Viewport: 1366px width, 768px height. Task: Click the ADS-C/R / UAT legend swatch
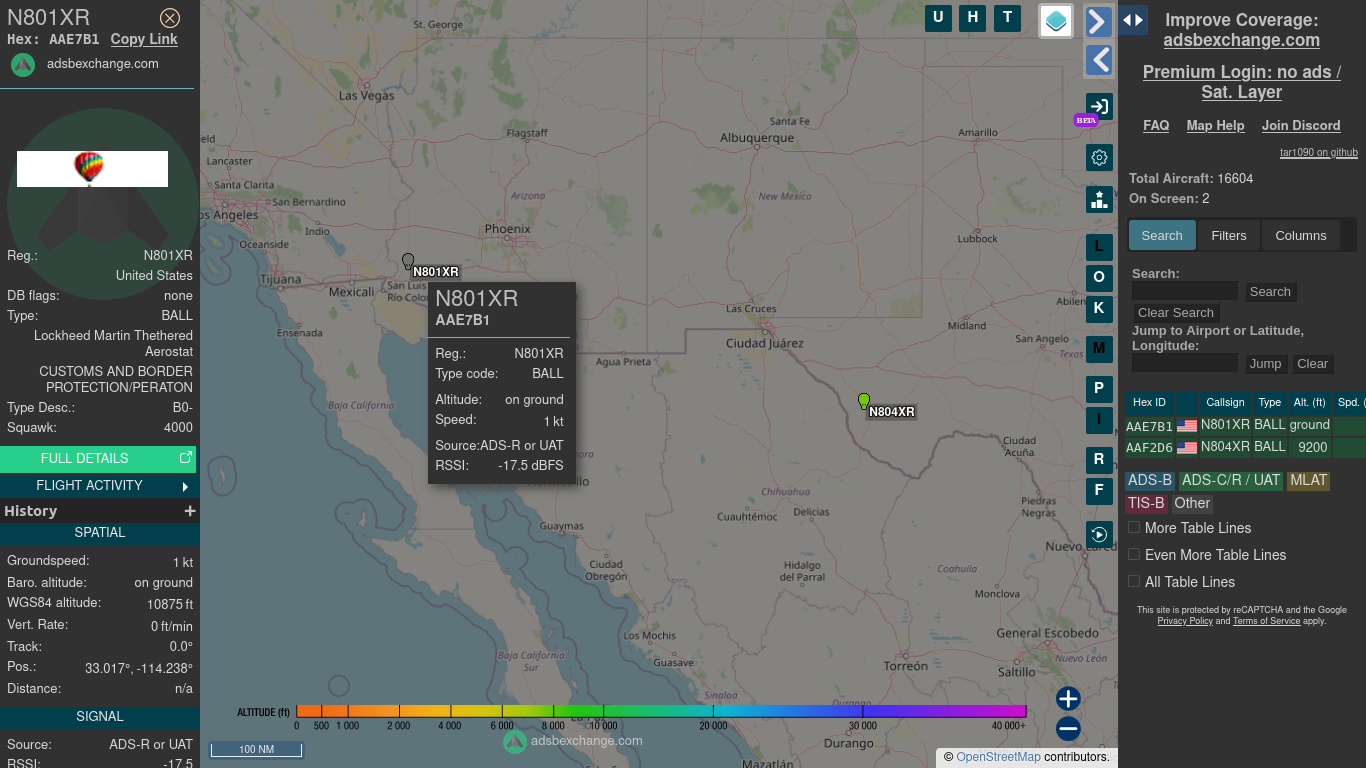[x=1231, y=481]
